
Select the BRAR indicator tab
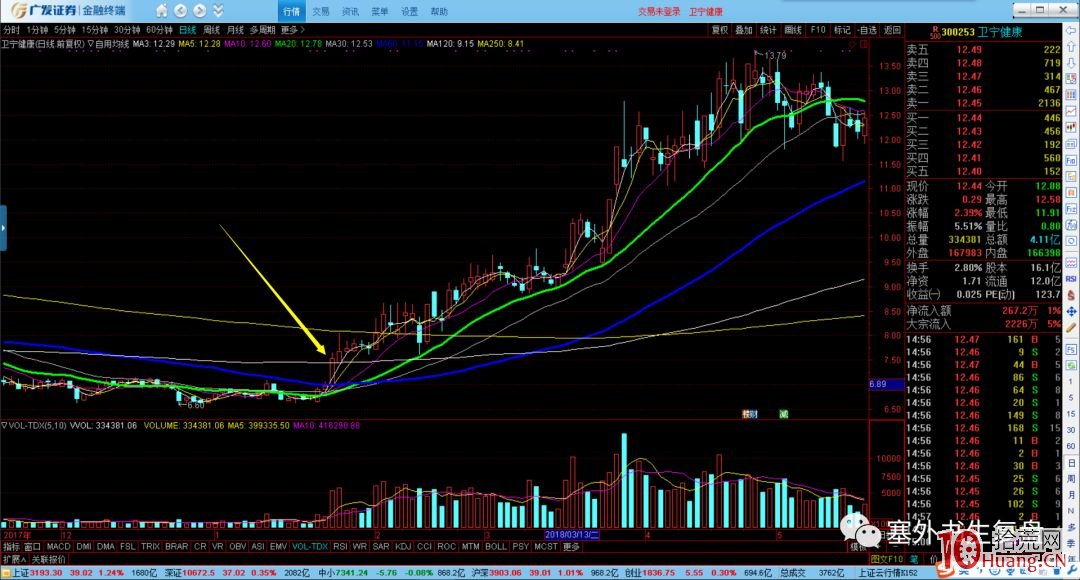pos(176,546)
